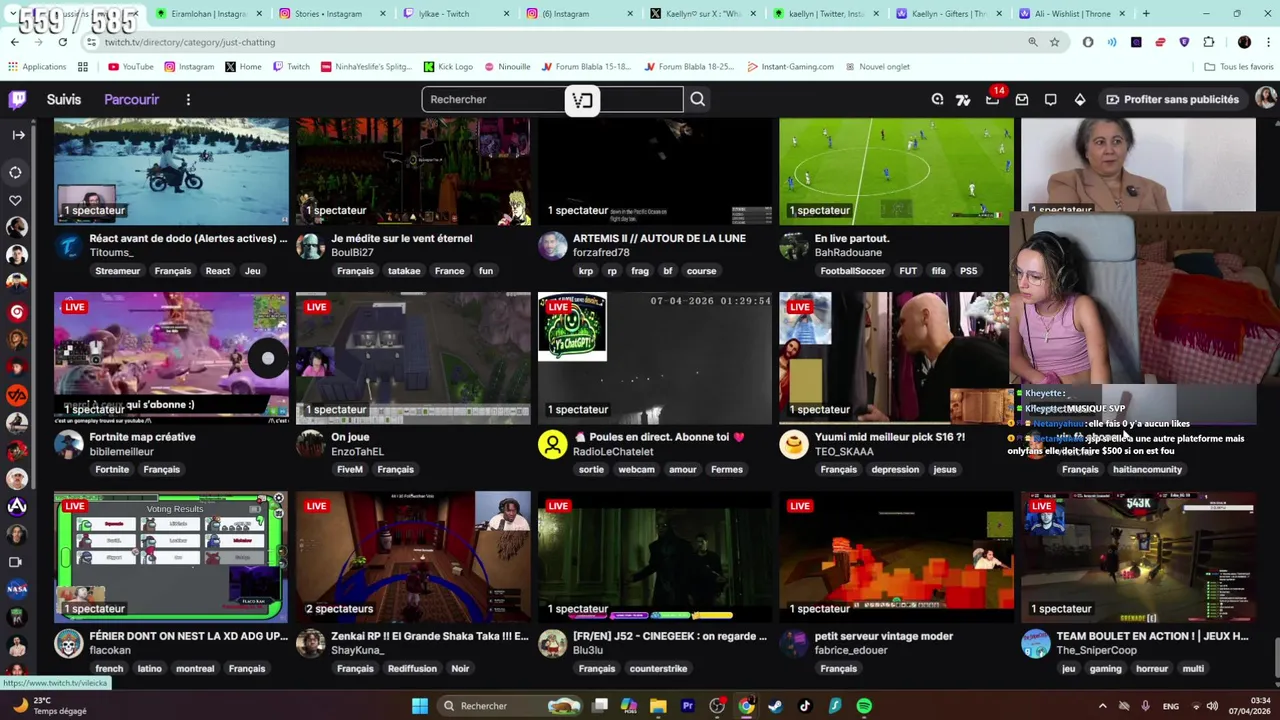Select the FiveM tag
The image size is (1280, 720).
coord(350,469)
